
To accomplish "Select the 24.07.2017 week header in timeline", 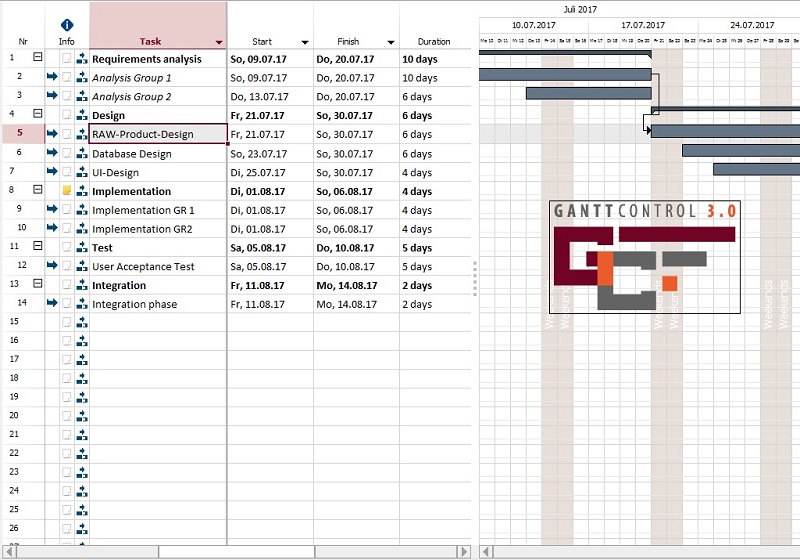I will pyautogui.click(x=752, y=25).
